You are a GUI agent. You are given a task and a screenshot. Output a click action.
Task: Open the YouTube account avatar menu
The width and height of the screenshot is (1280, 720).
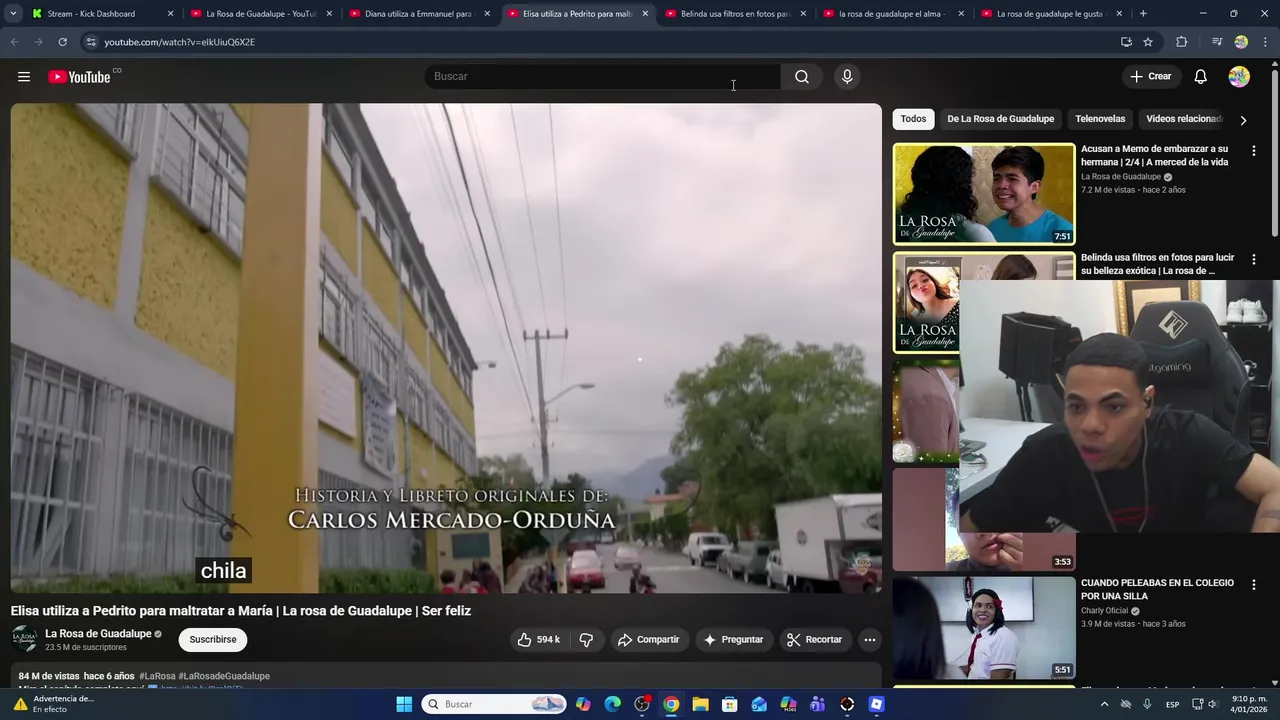click(1239, 77)
